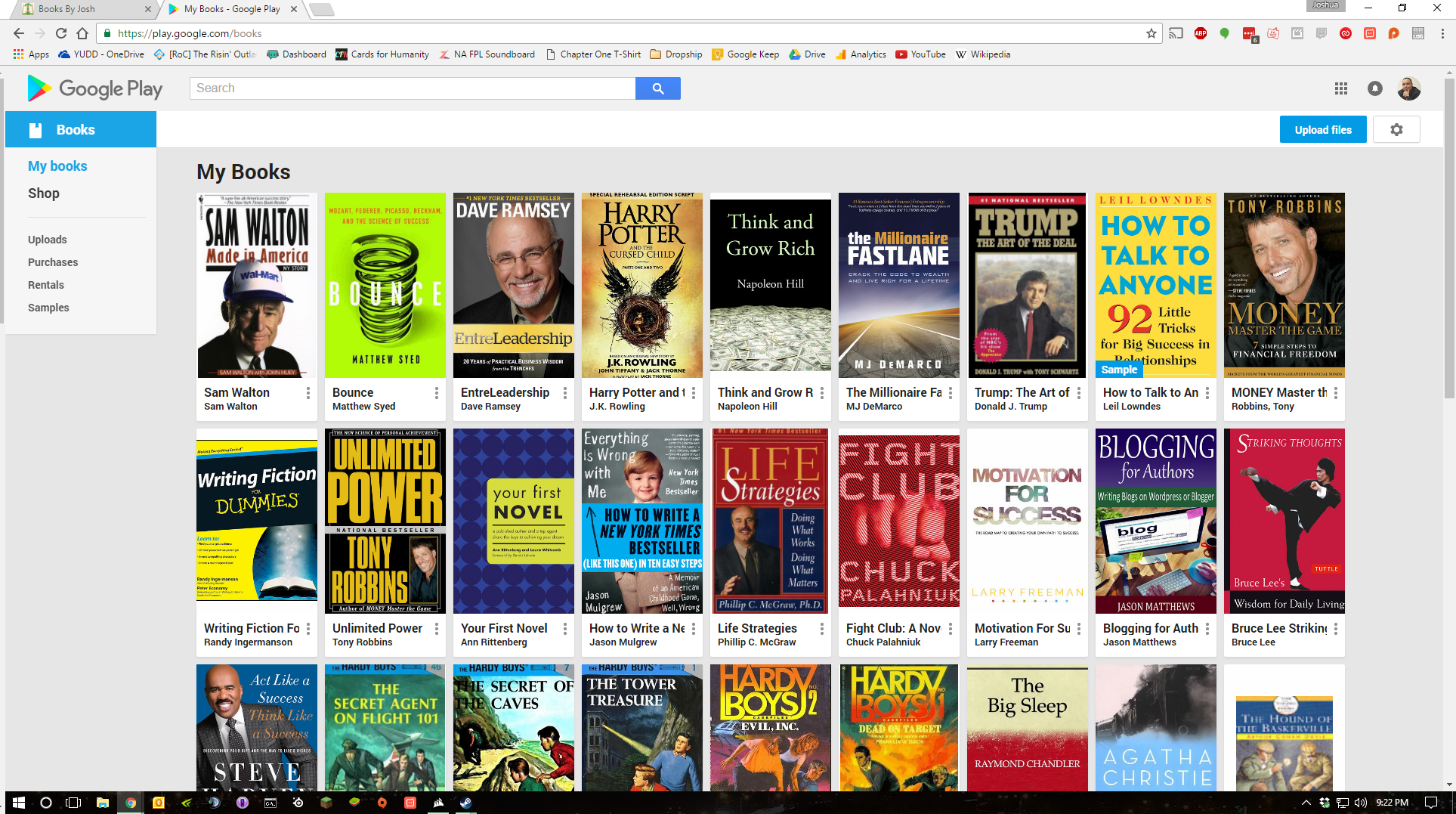Click the Google Play search field
Screen dimensions: 1456x814
coord(413,88)
